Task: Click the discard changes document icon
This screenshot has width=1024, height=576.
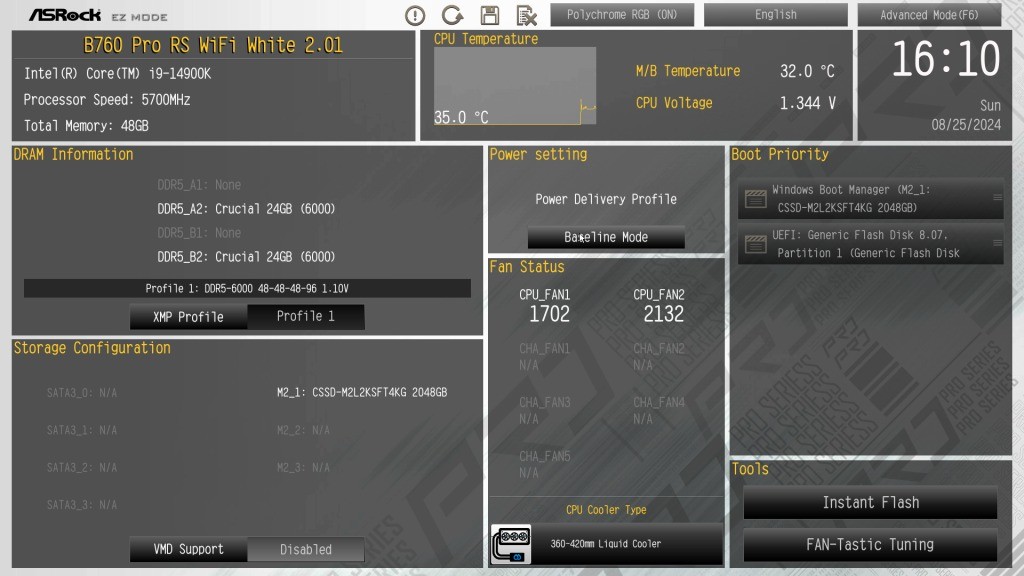Action: coord(526,15)
